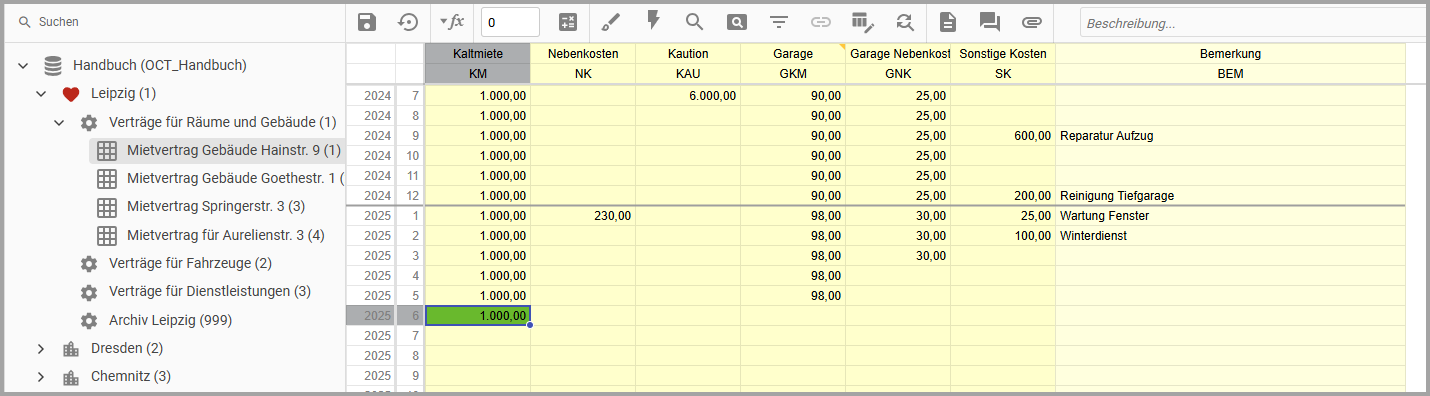Click the green highlighted 1.000,00 cell
The height and width of the screenshot is (396, 1430).
point(478,316)
